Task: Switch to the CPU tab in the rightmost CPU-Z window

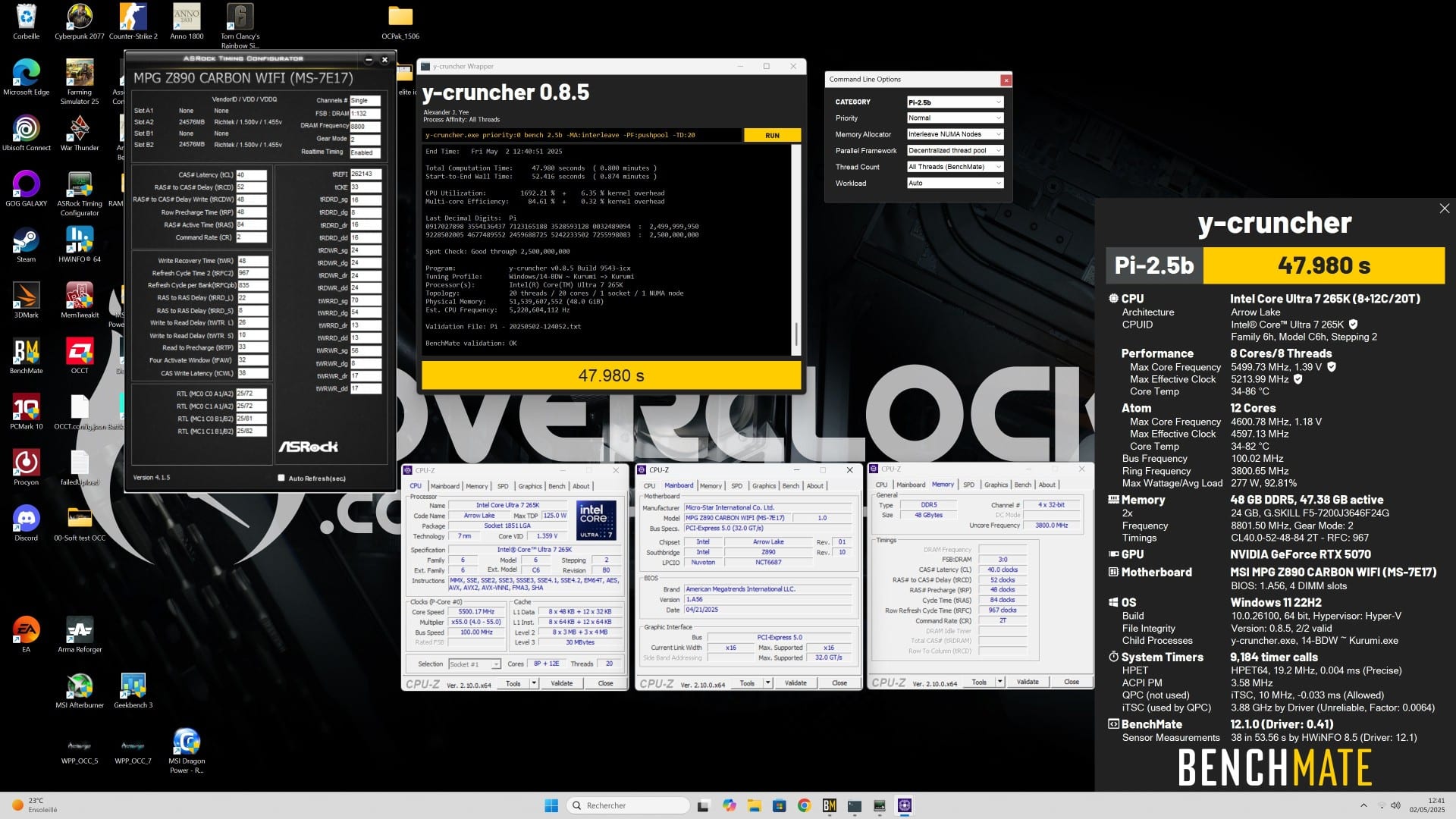Action: click(881, 485)
